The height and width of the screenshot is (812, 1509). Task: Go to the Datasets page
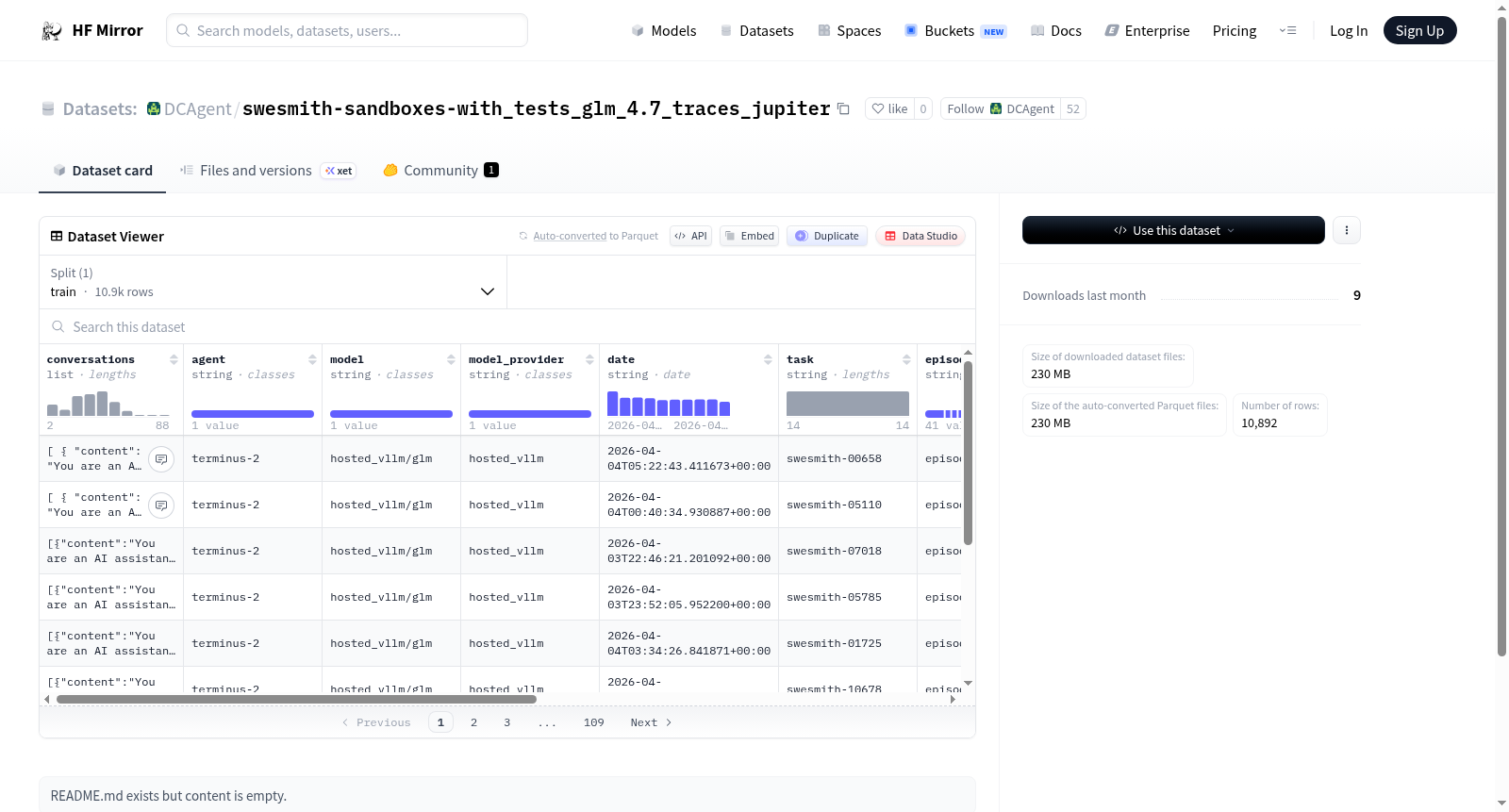coord(757,31)
